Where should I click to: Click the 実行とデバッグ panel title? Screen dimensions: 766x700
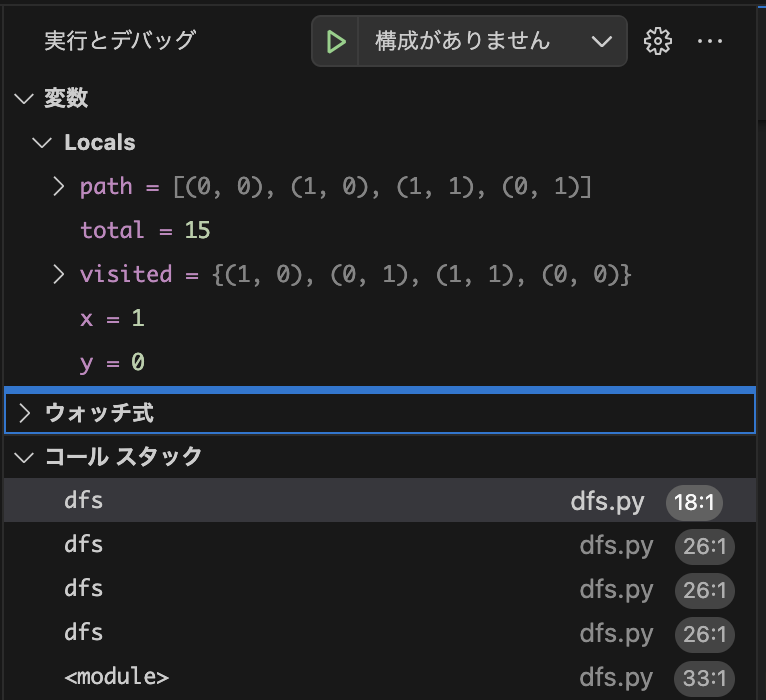[120, 41]
